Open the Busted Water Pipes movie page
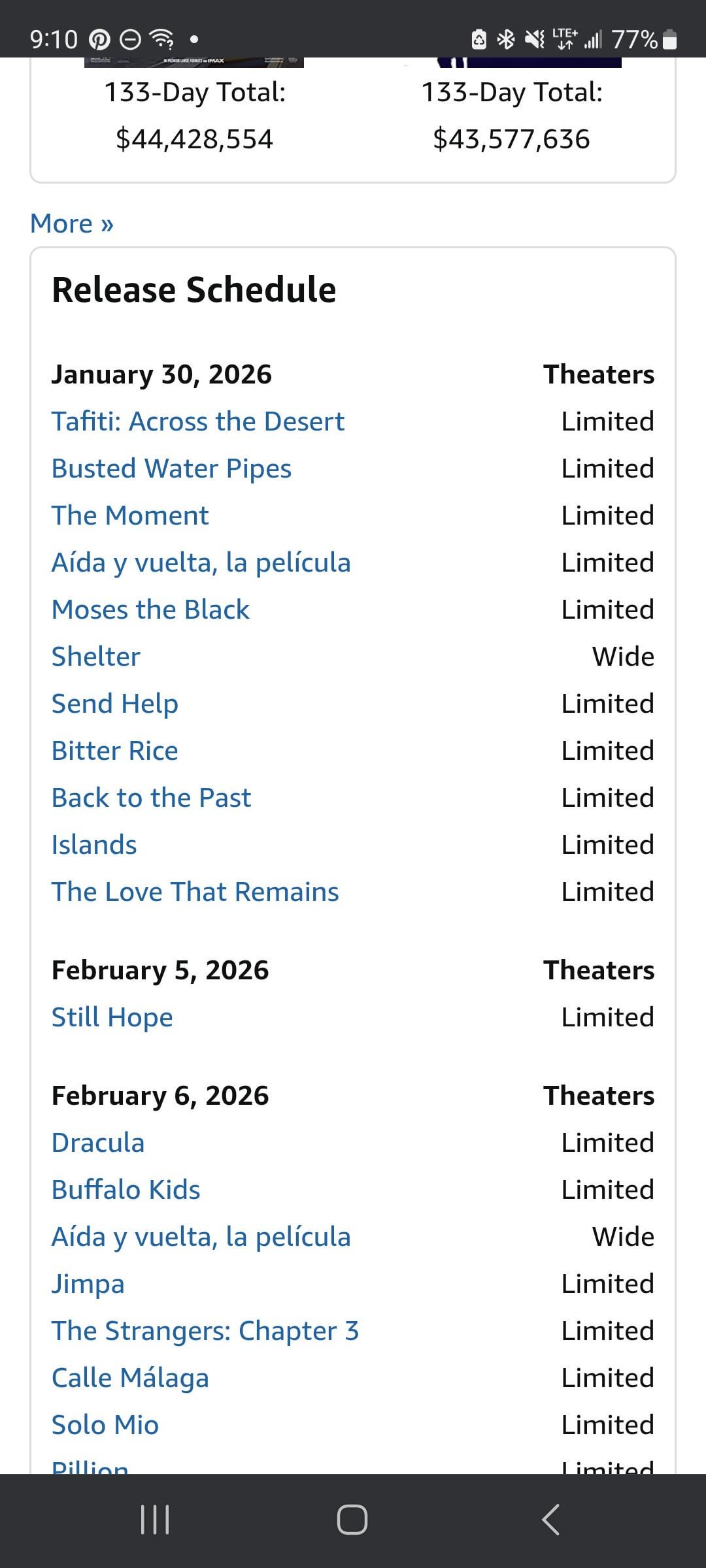The width and height of the screenshot is (706, 1568). tap(171, 468)
